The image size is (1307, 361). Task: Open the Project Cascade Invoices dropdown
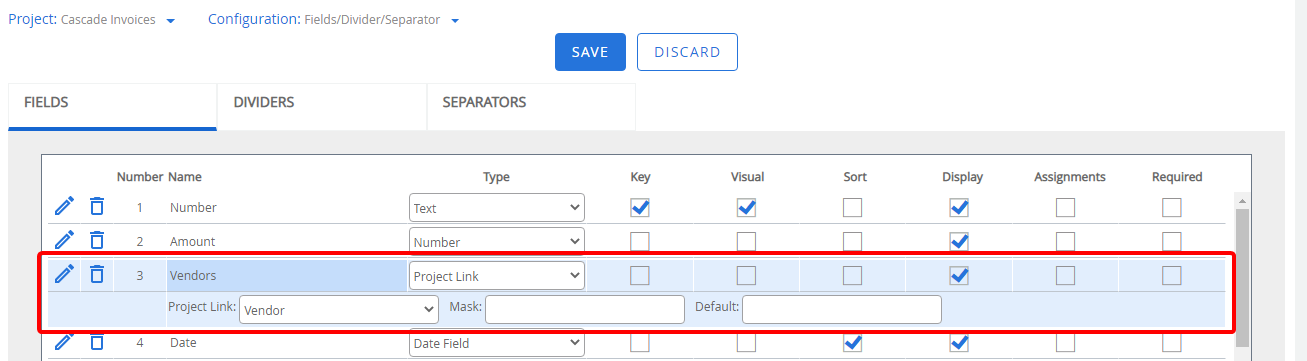92,20
